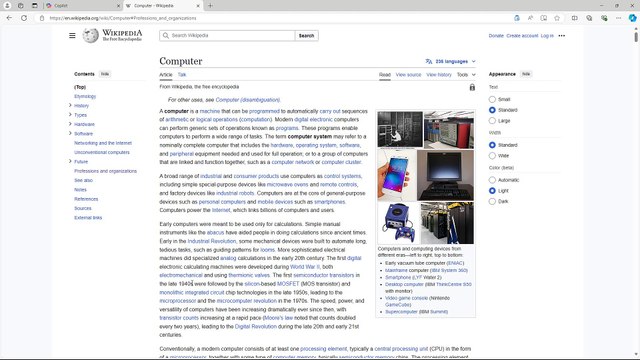This screenshot has height=360, width=640.
Task: Select the Large text size radio button
Action: click(492, 120)
